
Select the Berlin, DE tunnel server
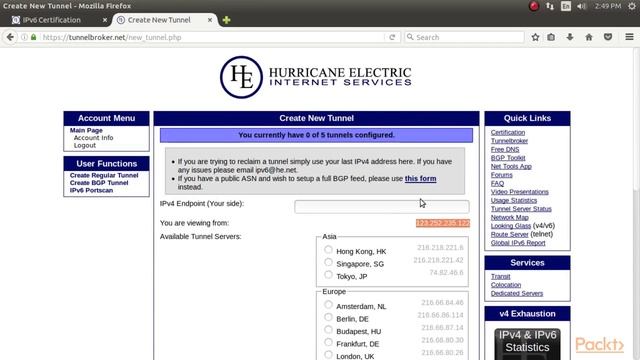coord(328,317)
